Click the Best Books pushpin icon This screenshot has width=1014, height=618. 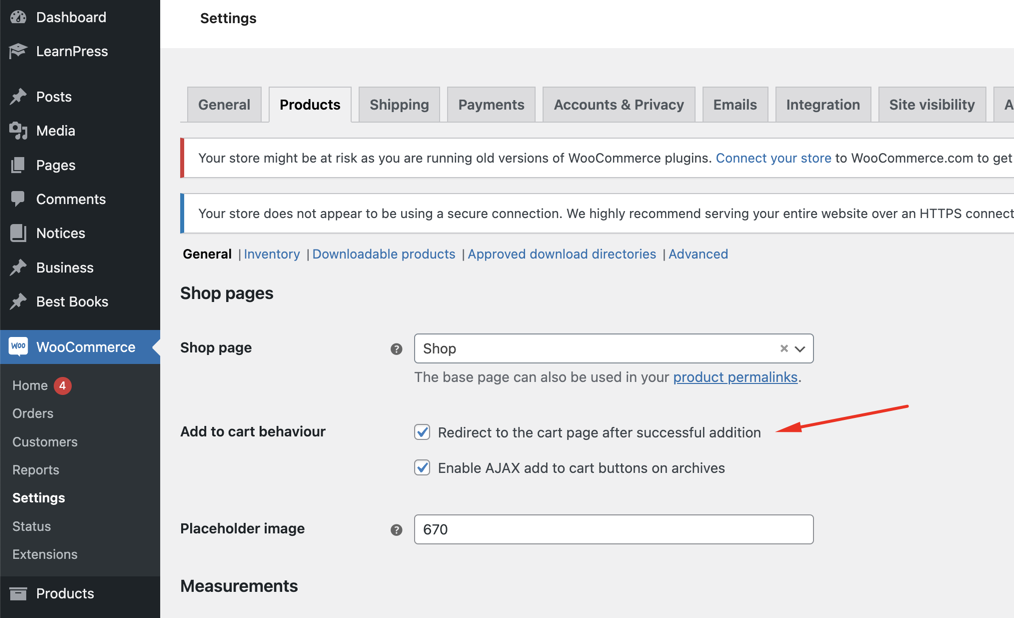click(18, 302)
